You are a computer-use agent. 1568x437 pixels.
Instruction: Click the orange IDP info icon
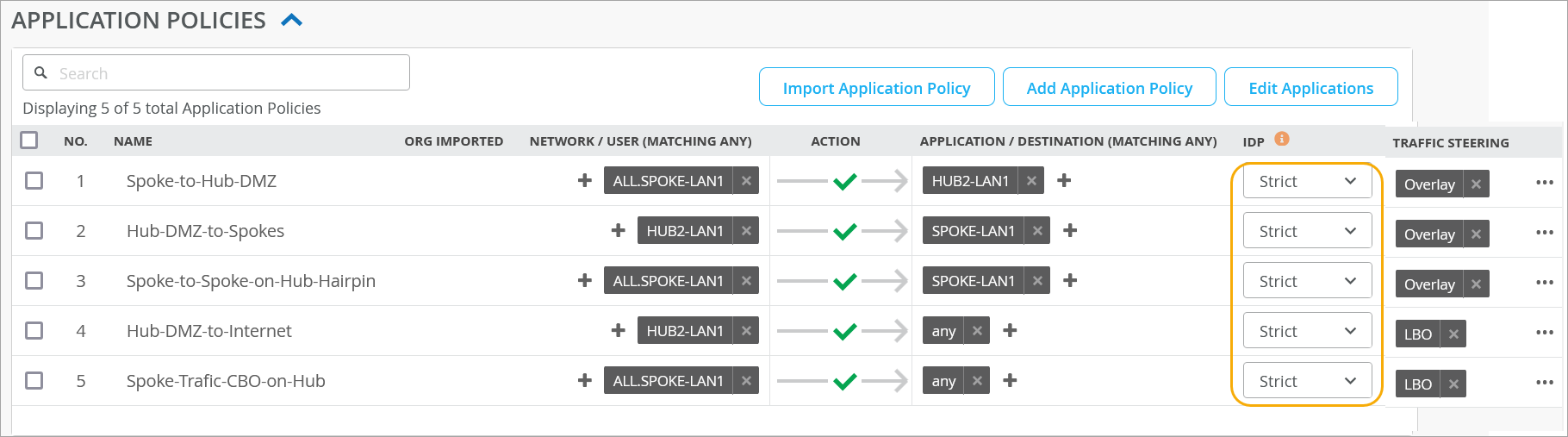coord(1282,139)
